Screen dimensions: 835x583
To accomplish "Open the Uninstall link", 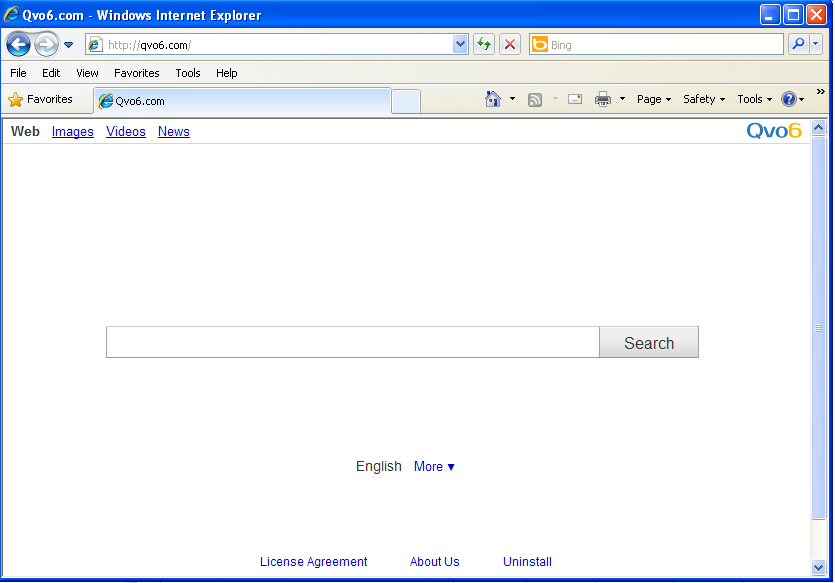I will 527,562.
